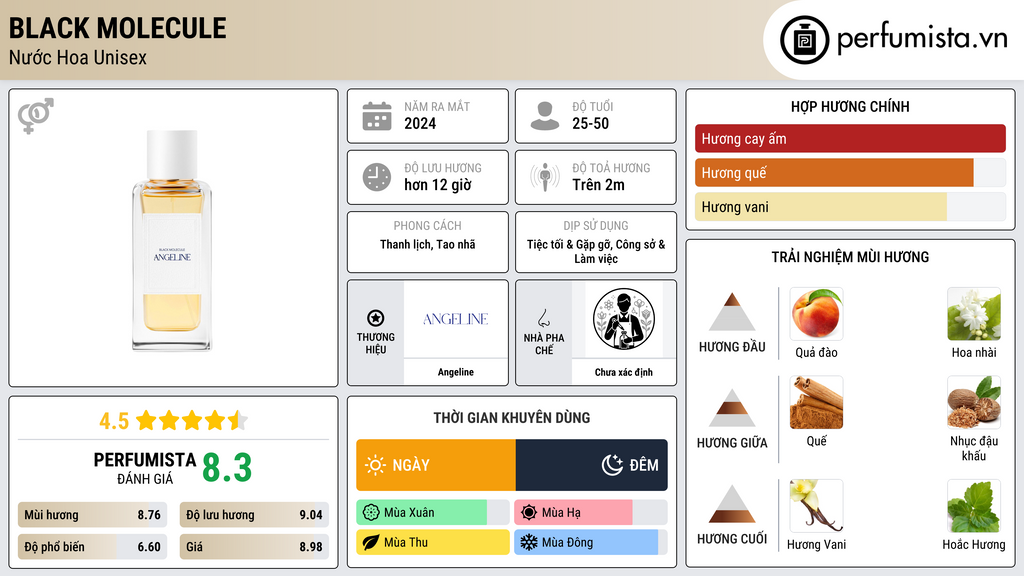Click the sun icon in Ngày bar
The image size is (1024, 576).
375,465
